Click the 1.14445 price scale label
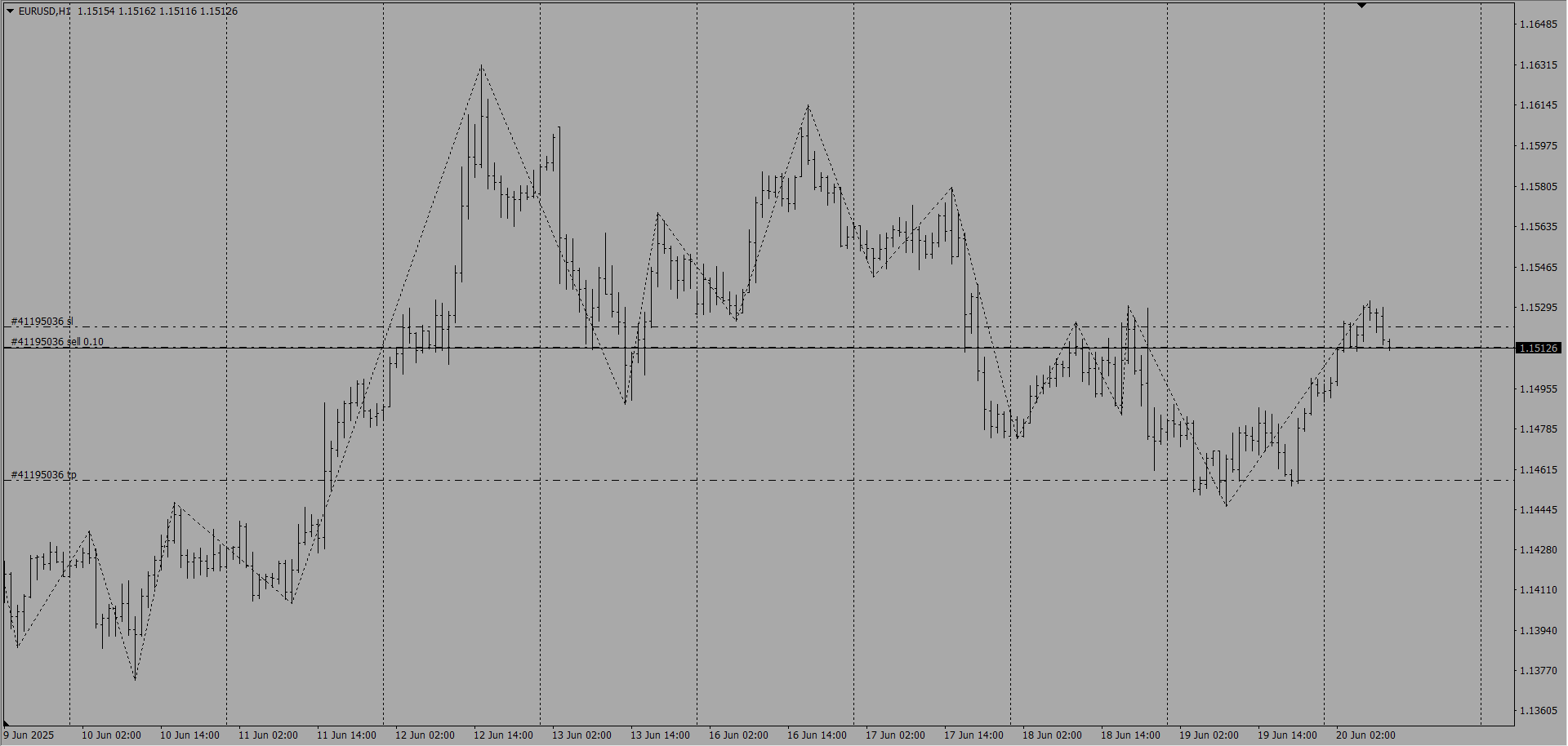 point(1538,510)
